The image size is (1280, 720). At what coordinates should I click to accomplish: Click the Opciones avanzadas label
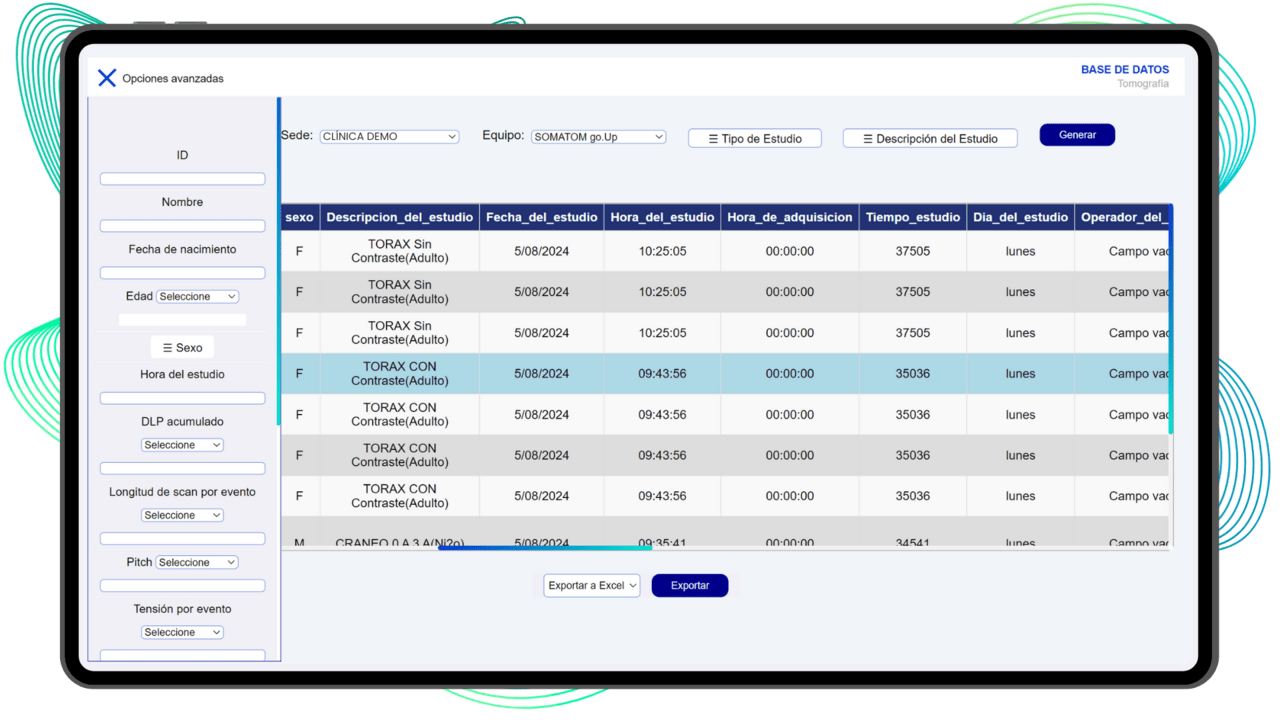[173, 78]
